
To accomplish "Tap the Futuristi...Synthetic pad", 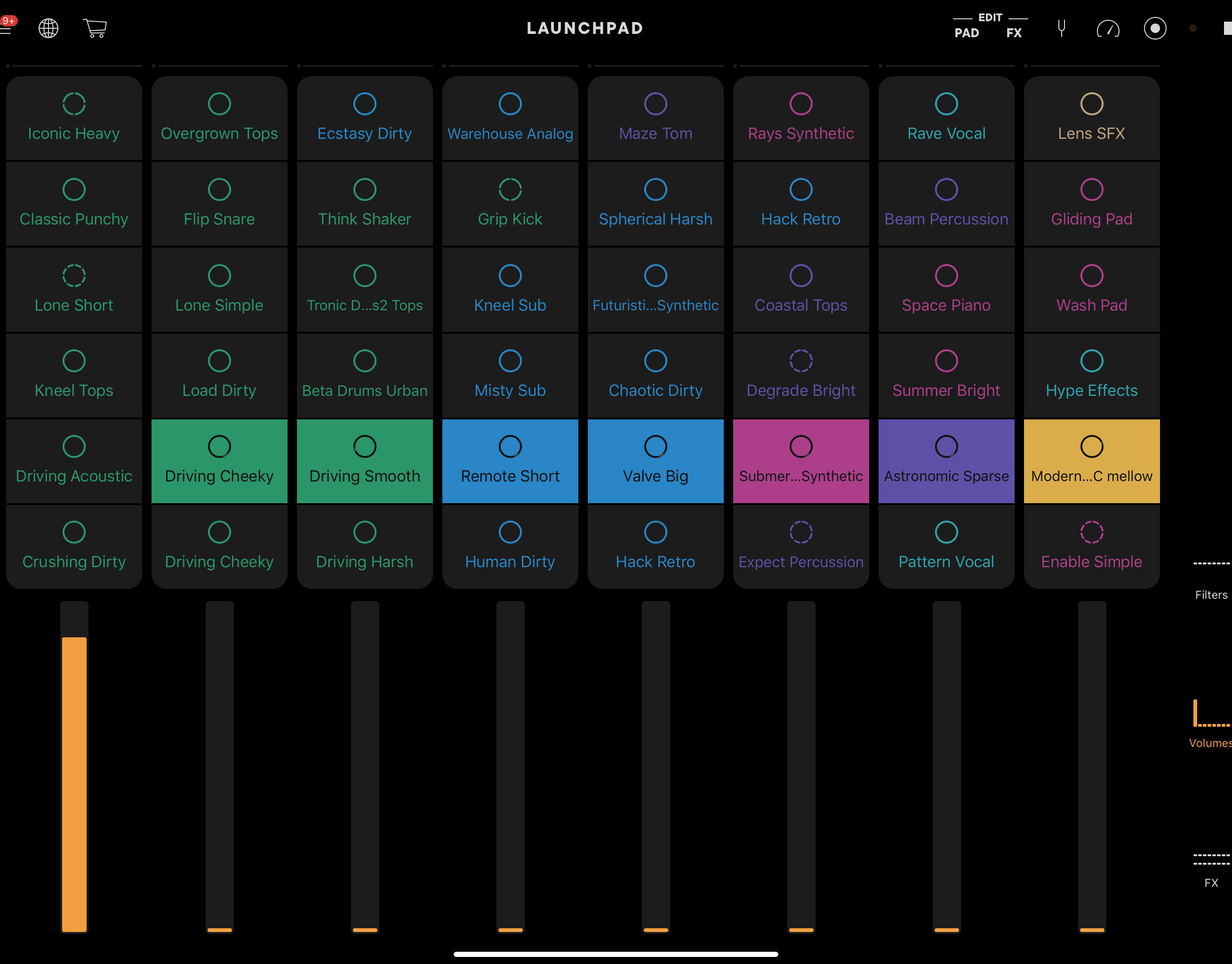I will (656, 289).
